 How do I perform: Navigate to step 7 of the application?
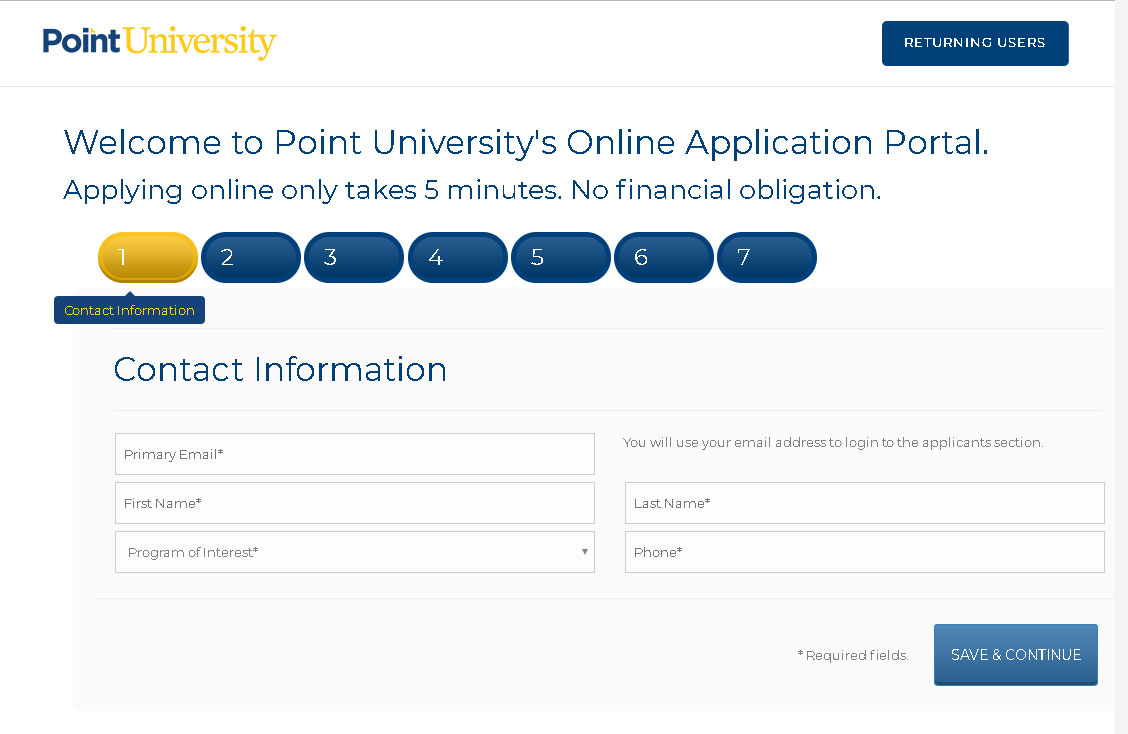tap(767, 257)
